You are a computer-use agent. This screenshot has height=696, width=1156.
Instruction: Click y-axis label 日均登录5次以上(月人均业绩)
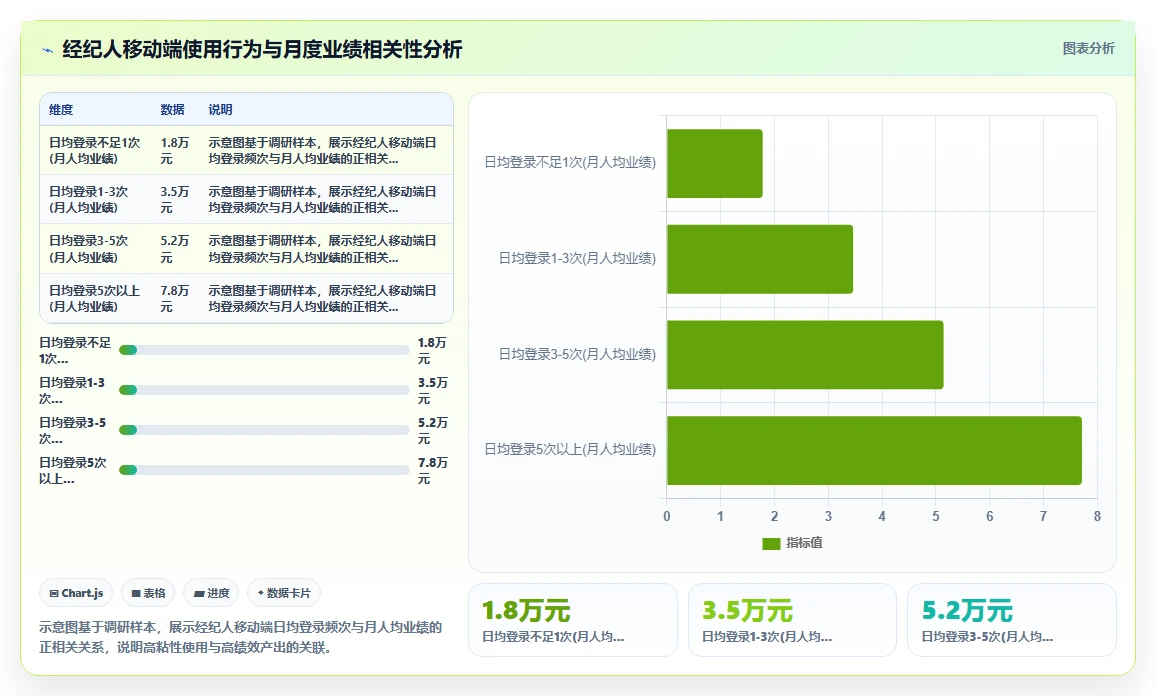tap(570, 450)
